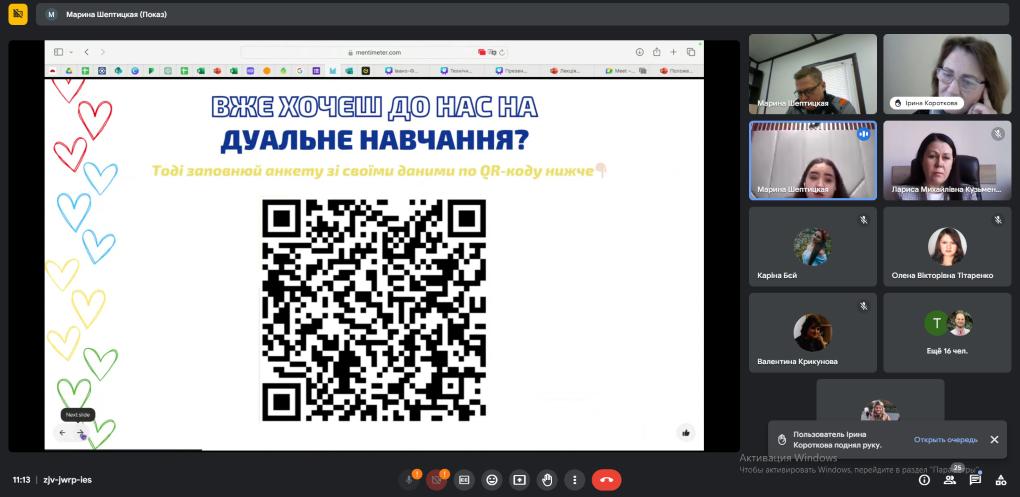Switch to the "Лекція..." Safari tab
Viewport: 1020px width, 497px height.
click(x=567, y=70)
